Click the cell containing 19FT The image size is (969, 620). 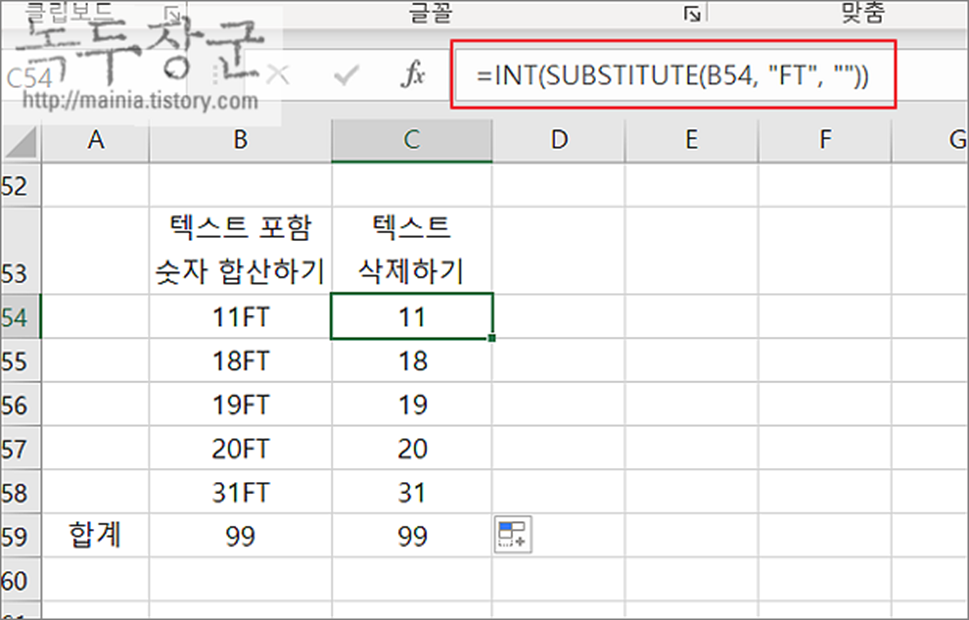click(x=240, y=405)
